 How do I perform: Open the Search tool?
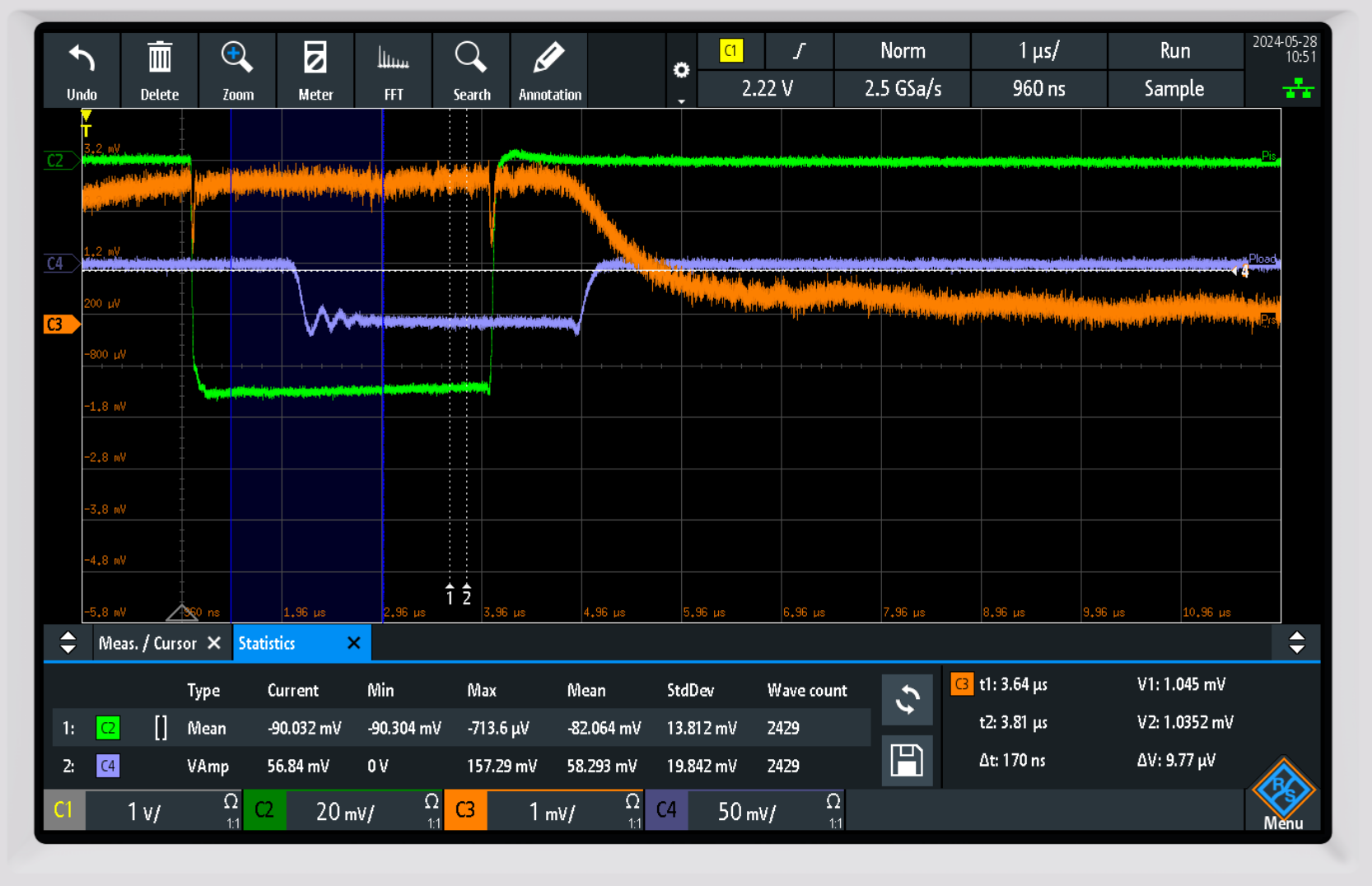pyautogui.click(x=471, y=59)
